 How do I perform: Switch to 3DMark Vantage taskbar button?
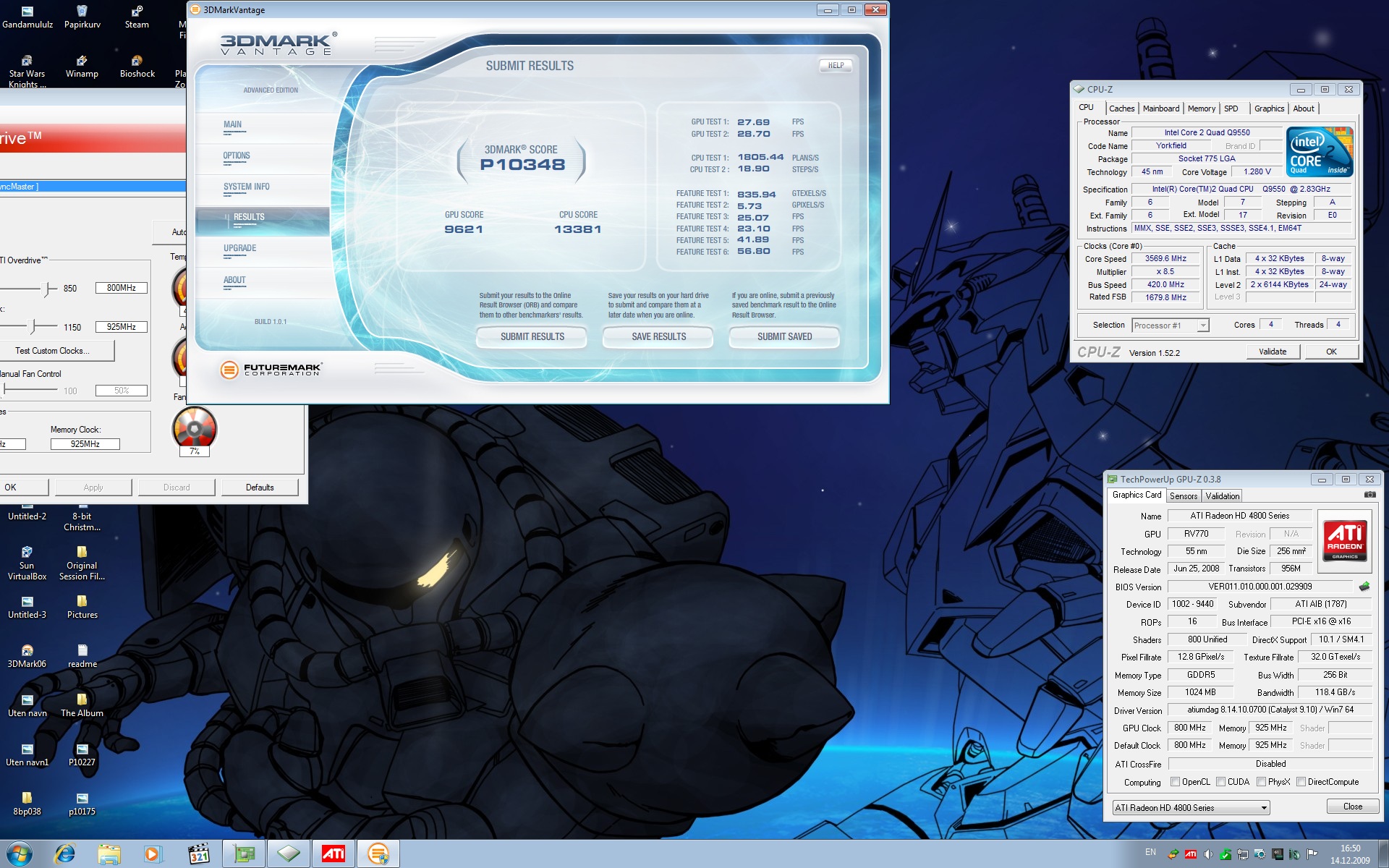(378, 854)
